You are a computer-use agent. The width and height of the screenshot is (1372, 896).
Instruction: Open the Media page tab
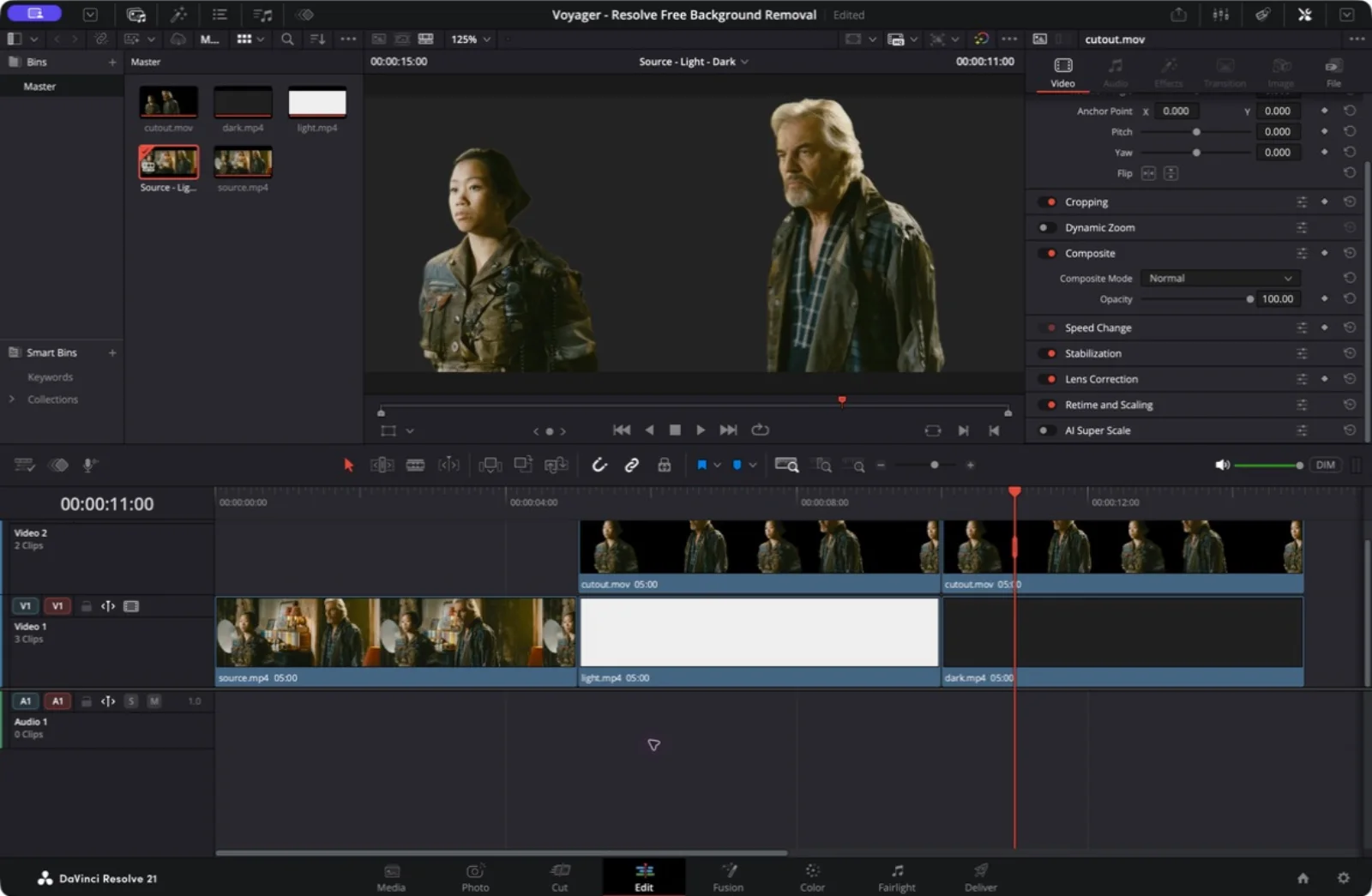pyautogui.click(x=391, y=877)
